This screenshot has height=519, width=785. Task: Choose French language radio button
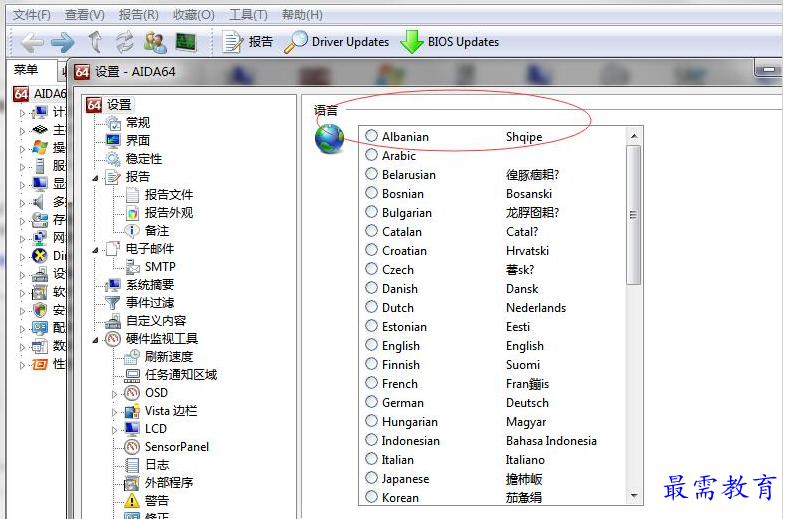(371, 383)
